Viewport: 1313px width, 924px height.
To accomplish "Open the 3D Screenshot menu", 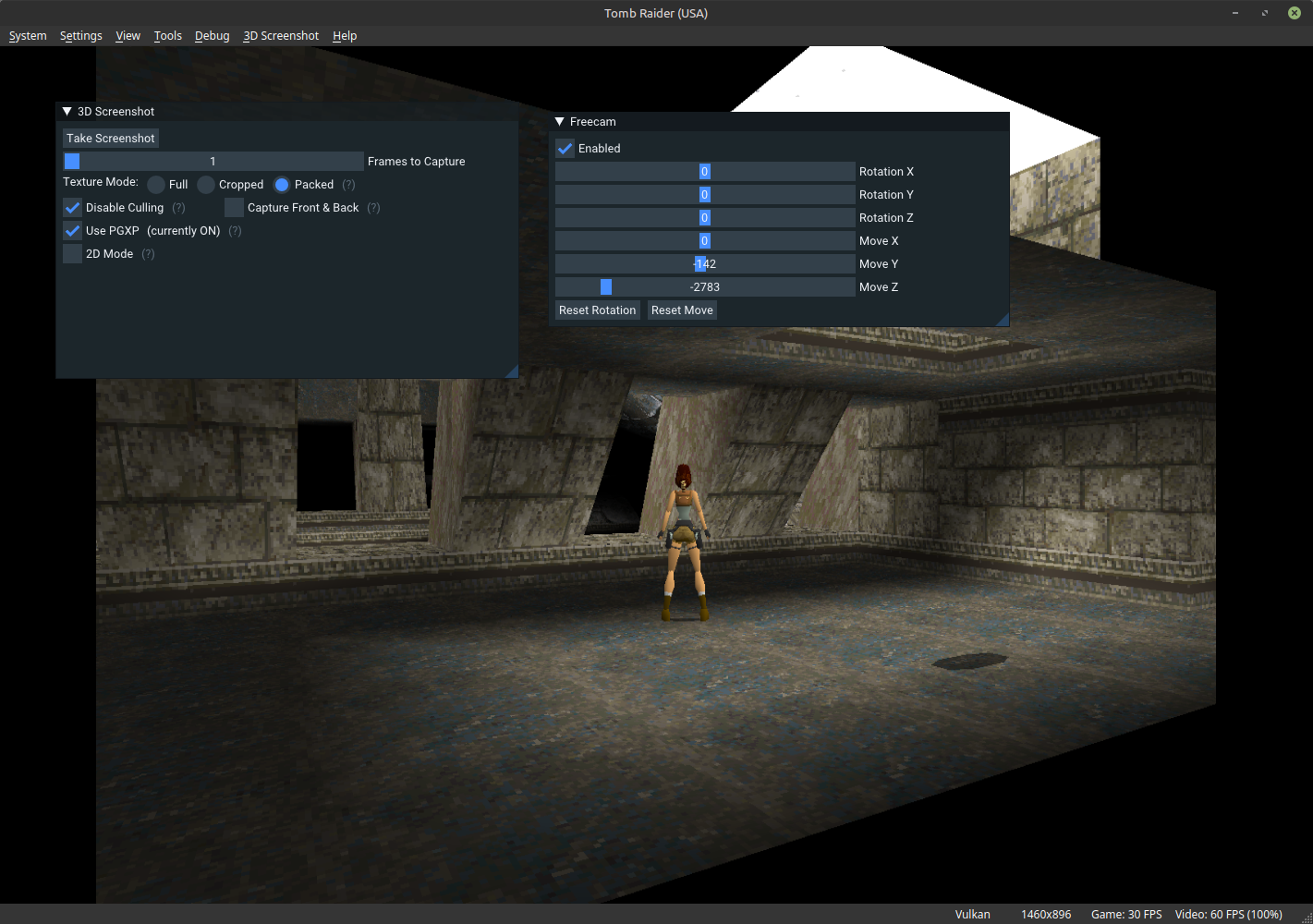I will 281,36.
